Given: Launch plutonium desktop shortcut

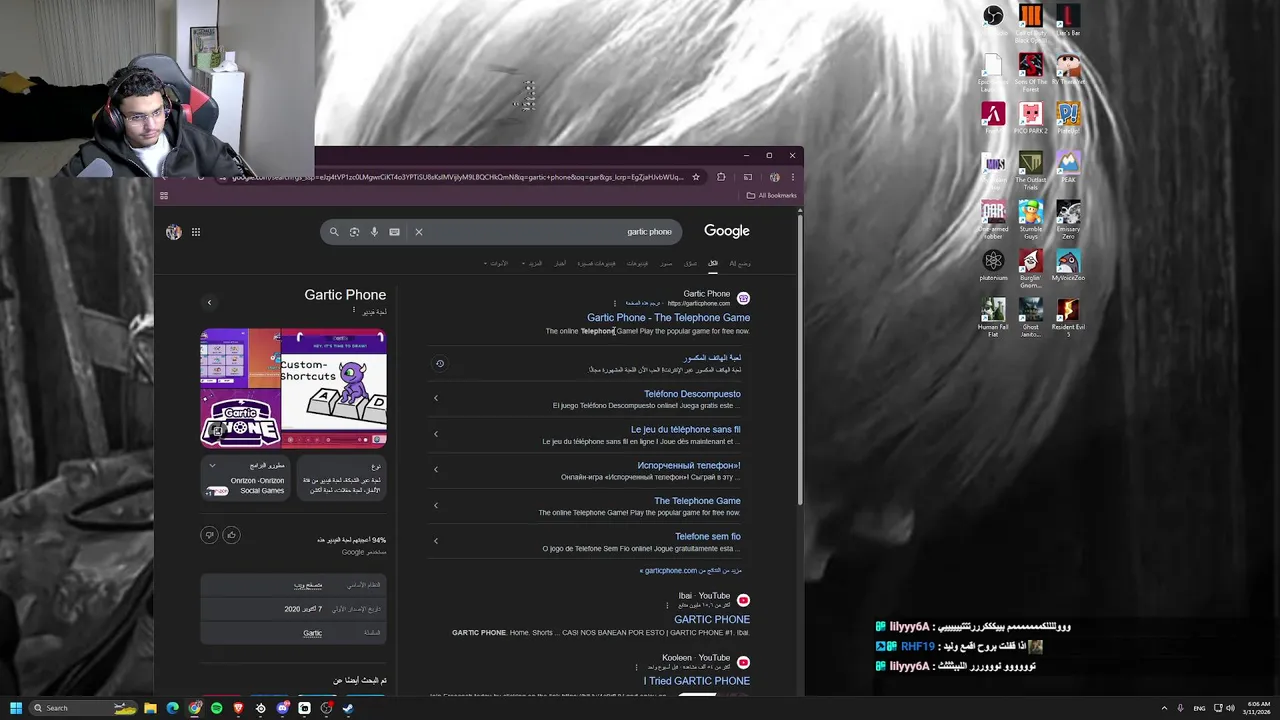Looking at the screenshot, I should tap(993, 265).
